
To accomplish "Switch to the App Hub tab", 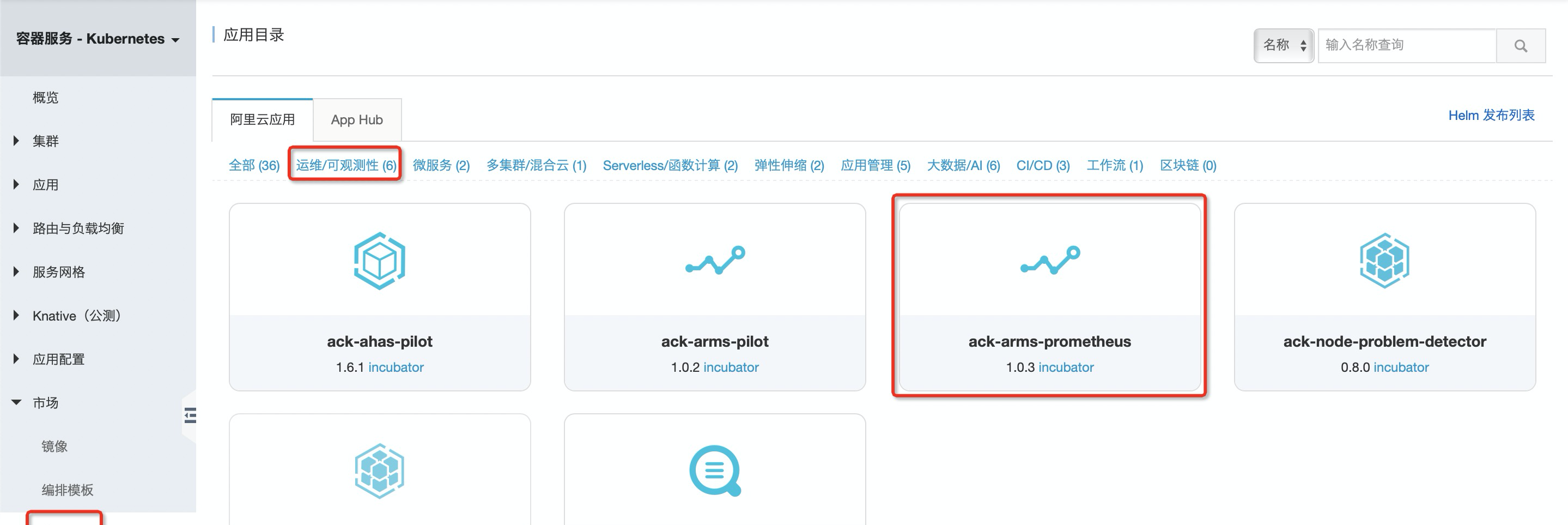I will pyautogui.click(x=357, y=119).
